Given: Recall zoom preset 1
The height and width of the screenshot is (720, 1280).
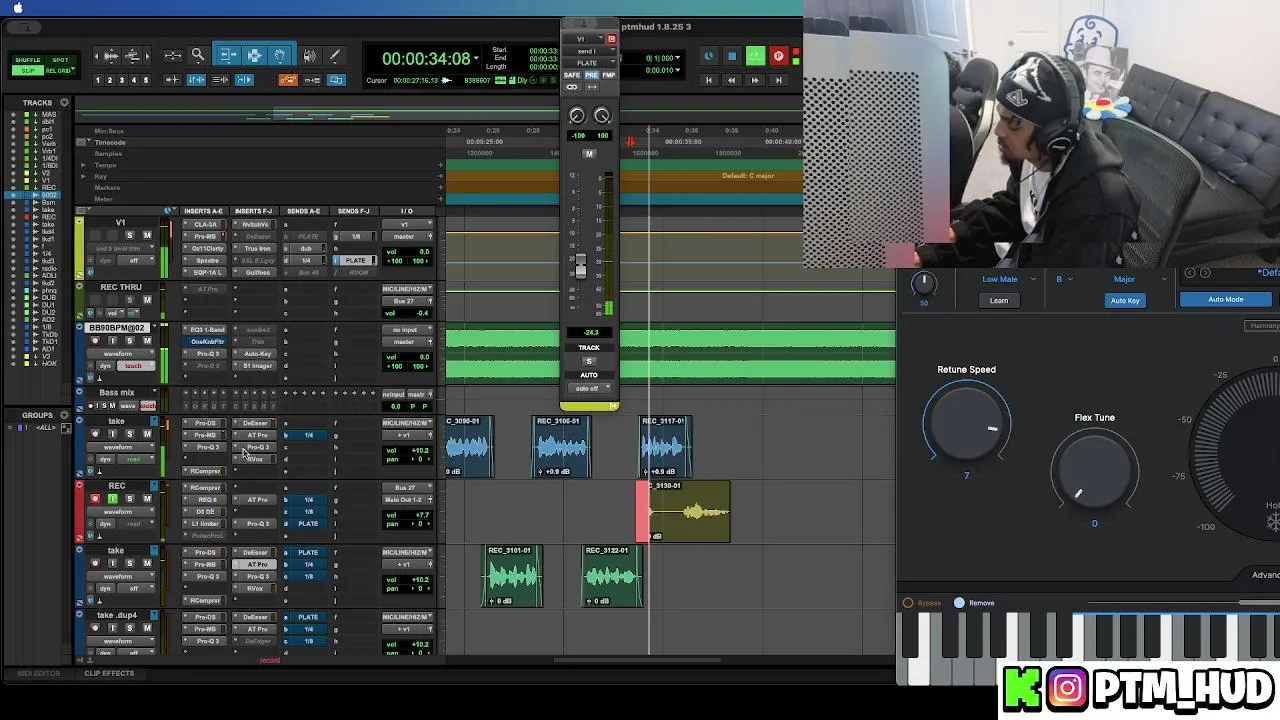Looking at the screenshot, I should [x=98, y=80].
